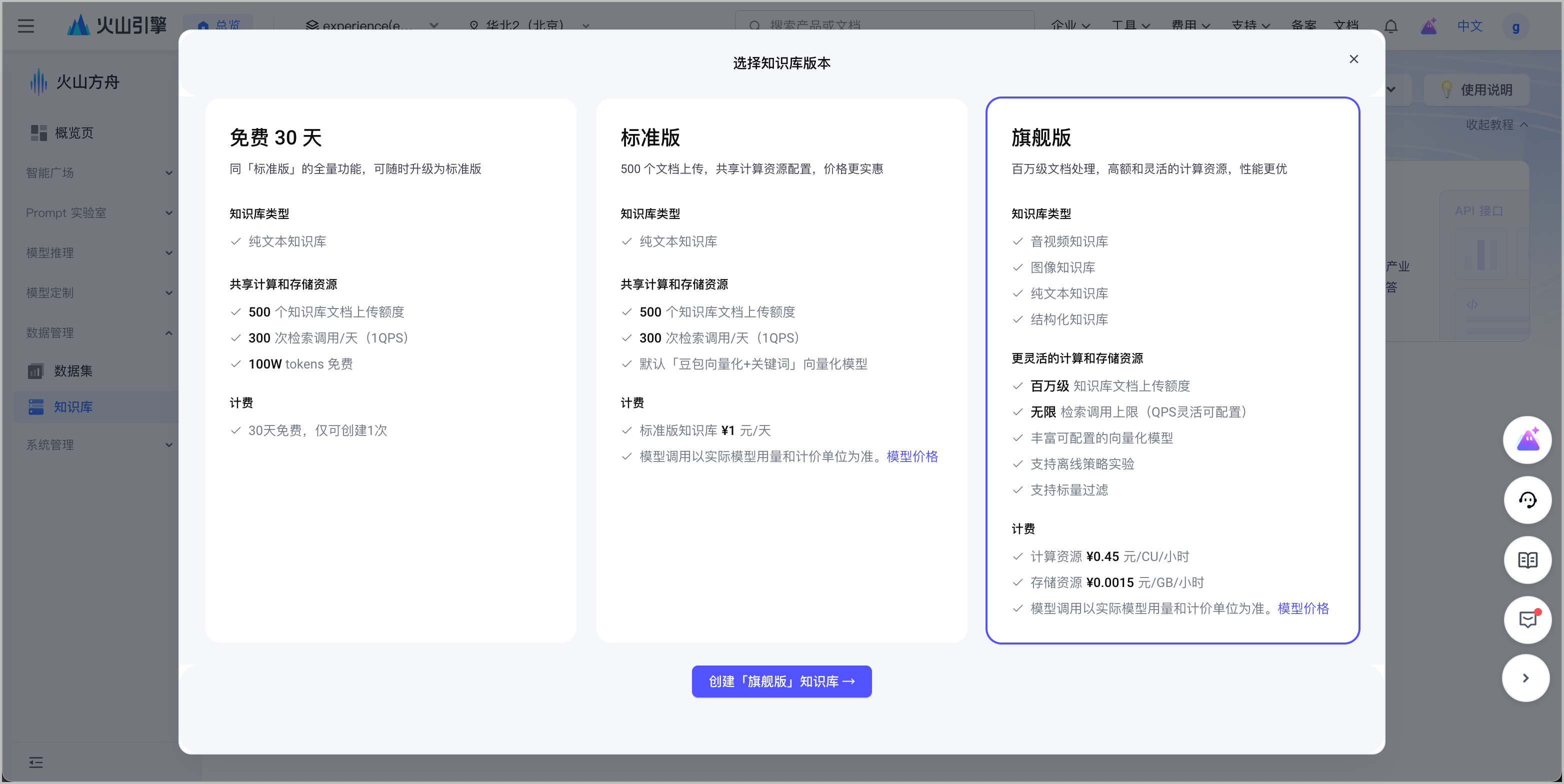
Task: Open the documentation book icon
Action: coord(1527,559)
